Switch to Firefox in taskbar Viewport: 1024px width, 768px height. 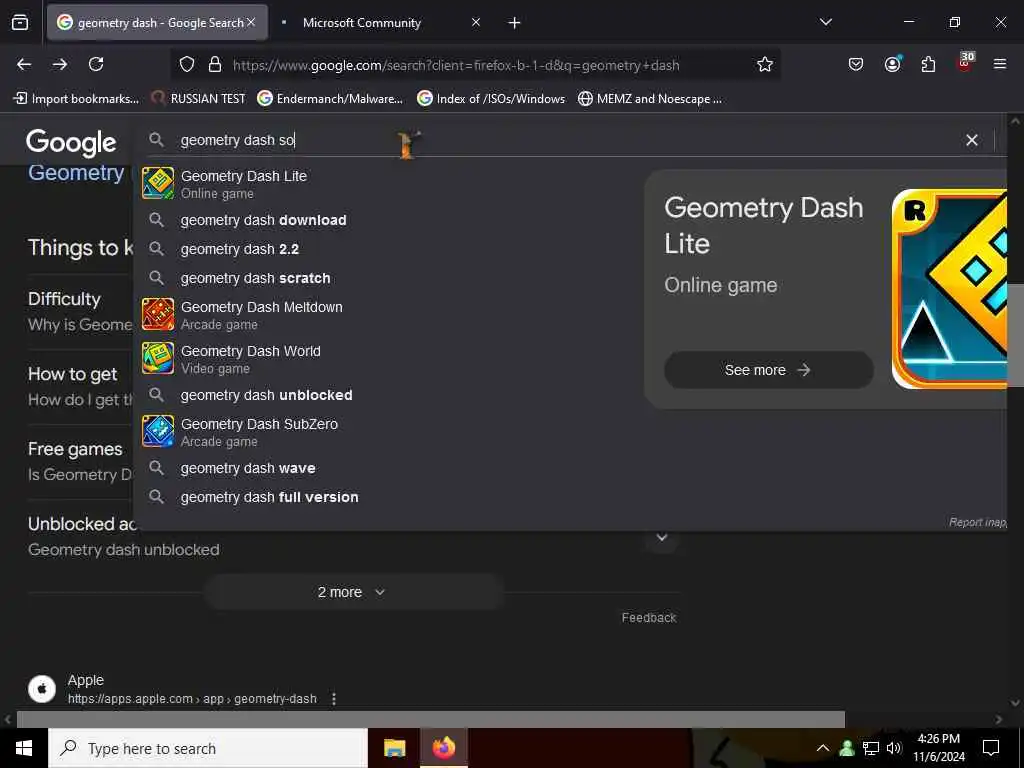point(444,748)
